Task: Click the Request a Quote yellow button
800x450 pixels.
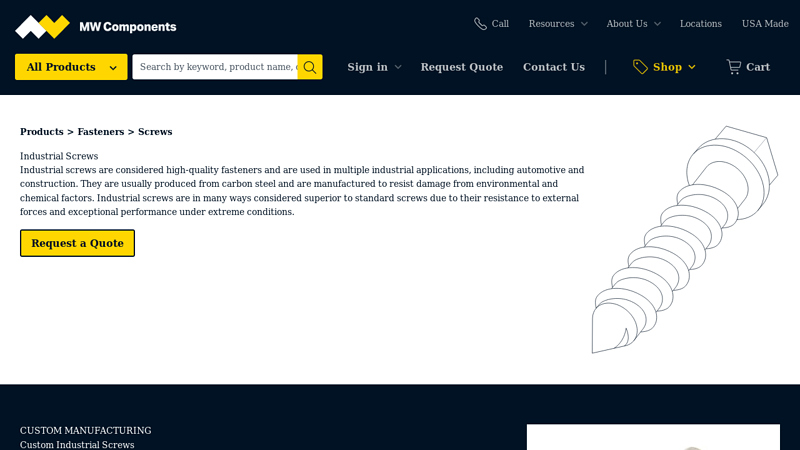Action: click(x=77, y=243)
